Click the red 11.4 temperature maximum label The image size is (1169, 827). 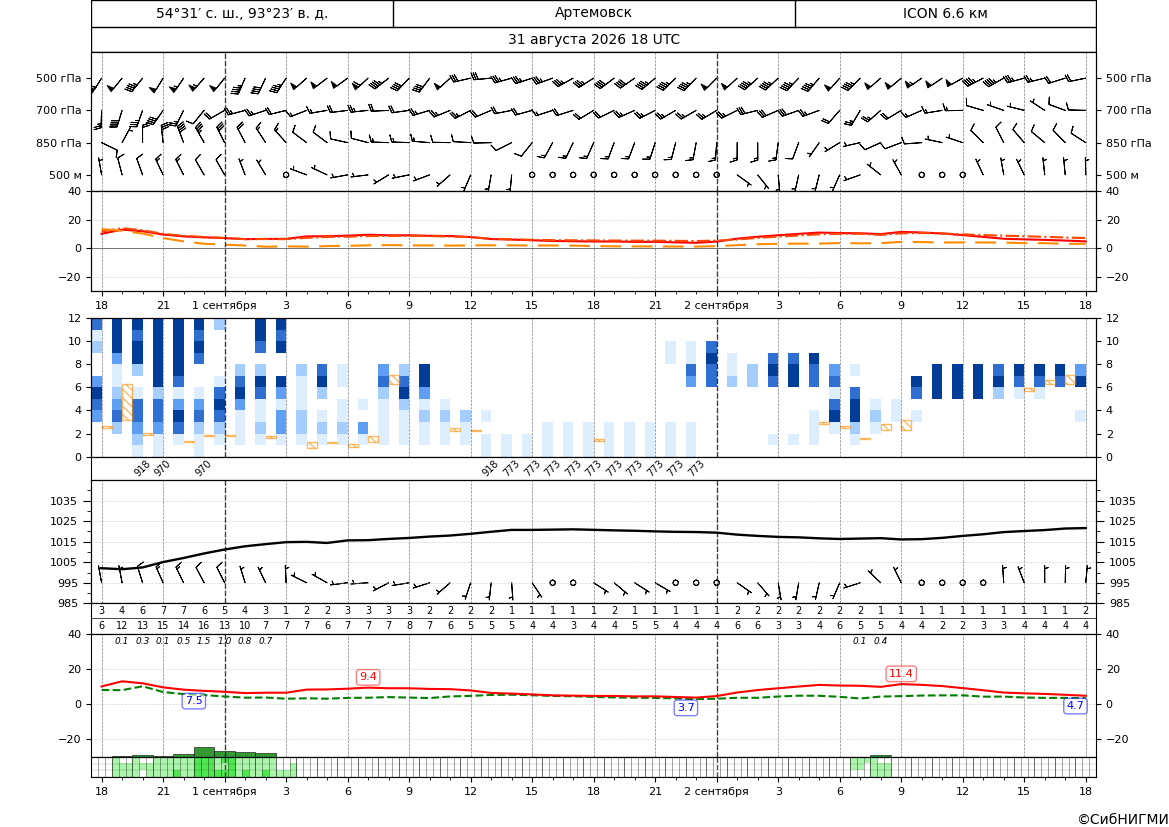pos(901,673)
